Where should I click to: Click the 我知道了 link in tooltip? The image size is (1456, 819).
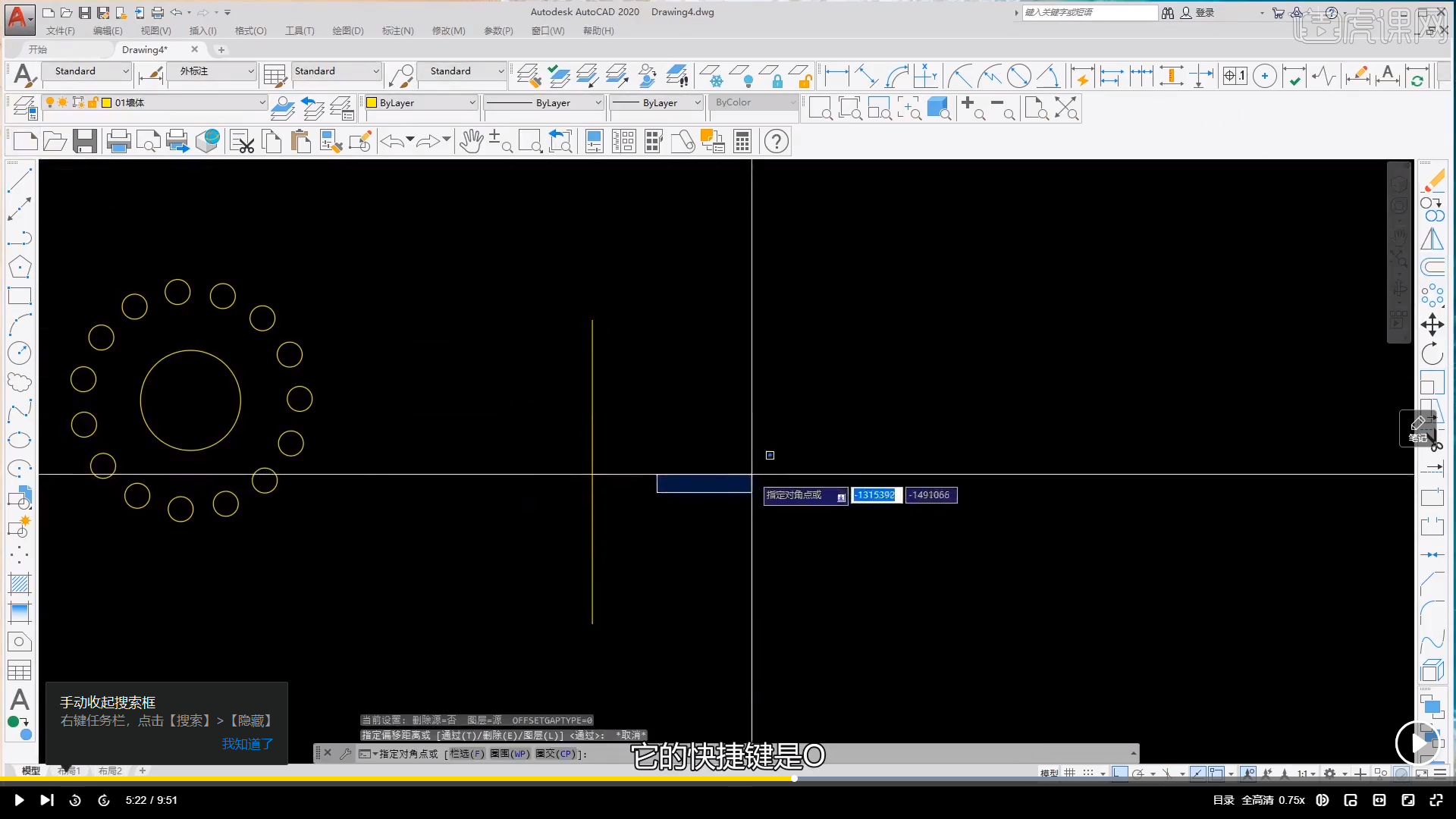pyautogui.click(x=247, y=744)
